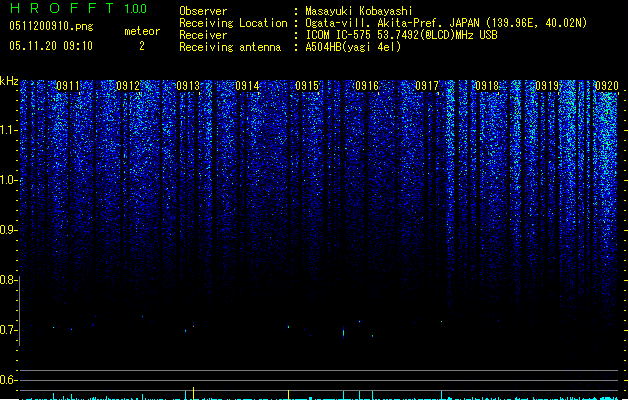The image size is (629, 400).
Task: Click the HROFFT 1.0.0 title text
Action: point(79,8)
